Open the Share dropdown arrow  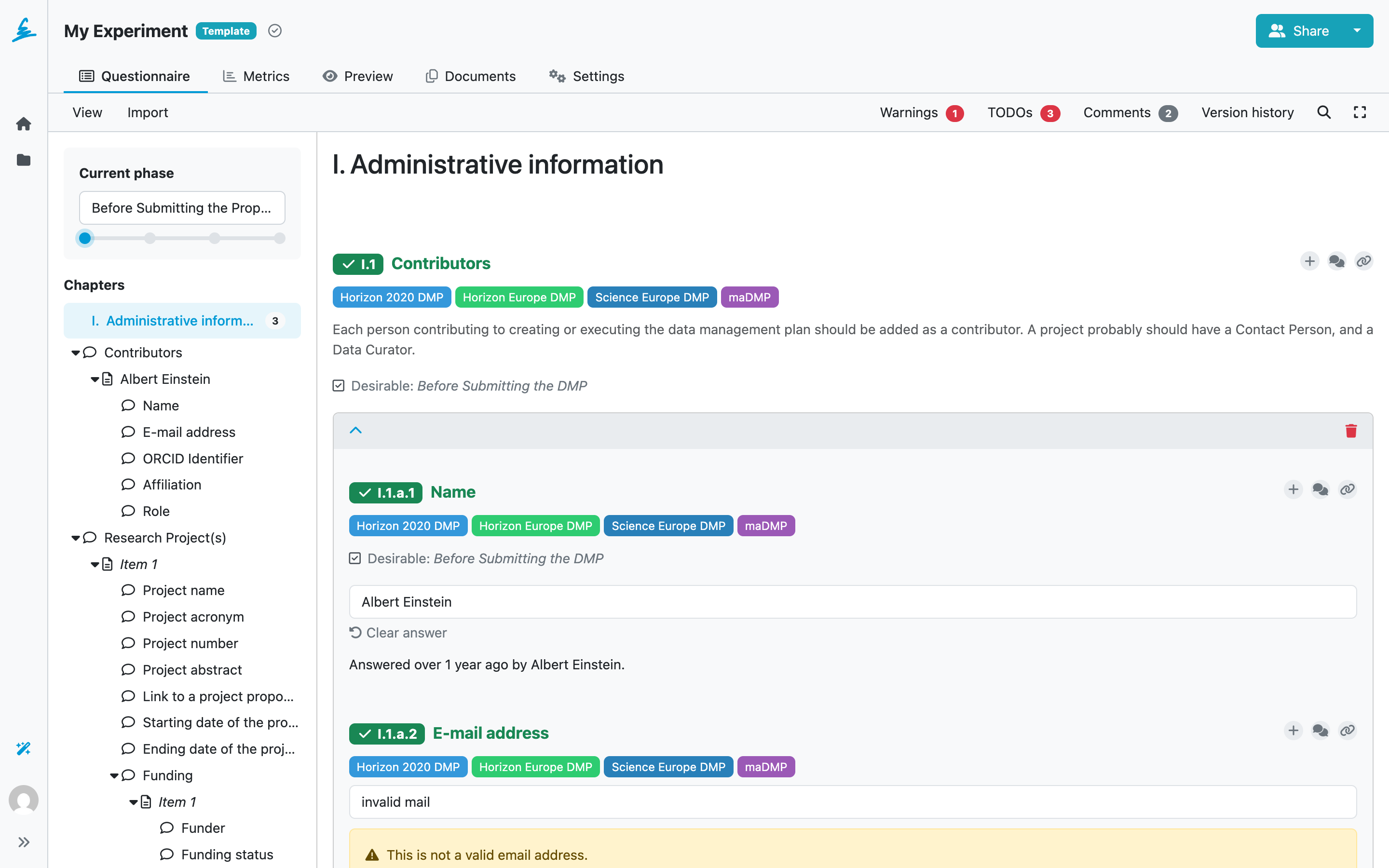click(x=1357, y=31)
